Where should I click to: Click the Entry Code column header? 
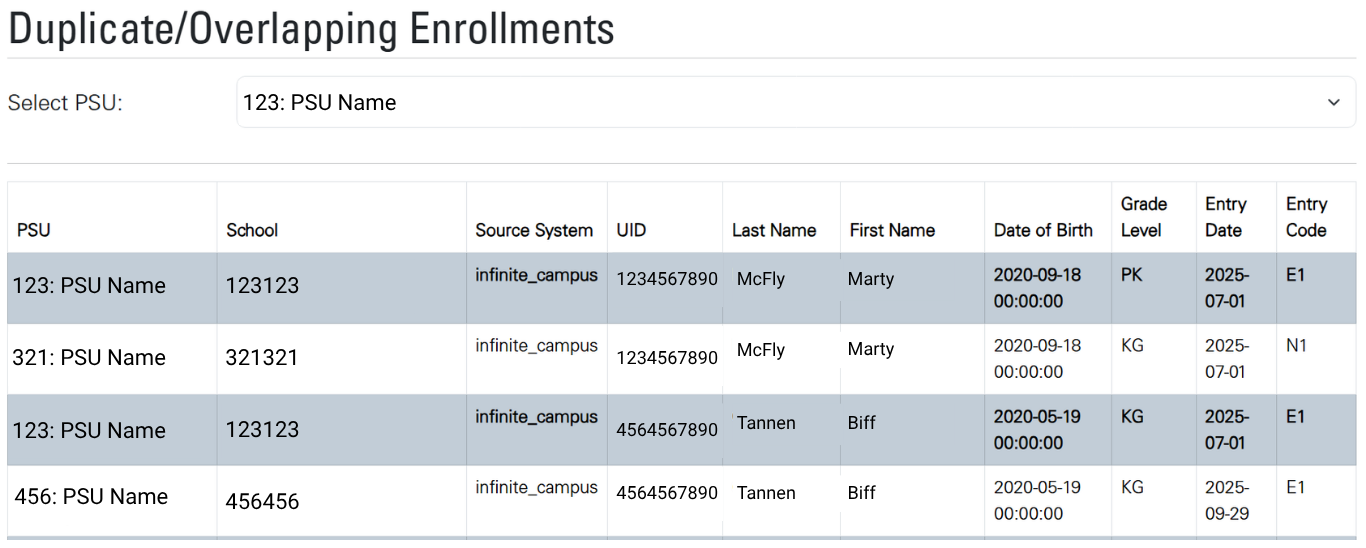pos(1306,217)
